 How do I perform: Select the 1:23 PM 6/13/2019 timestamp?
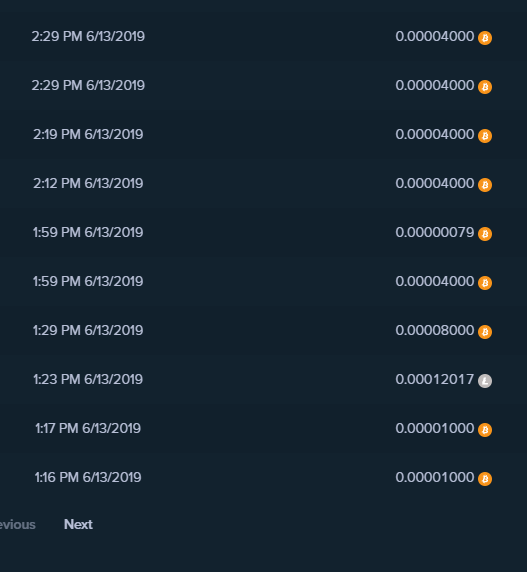88,379
